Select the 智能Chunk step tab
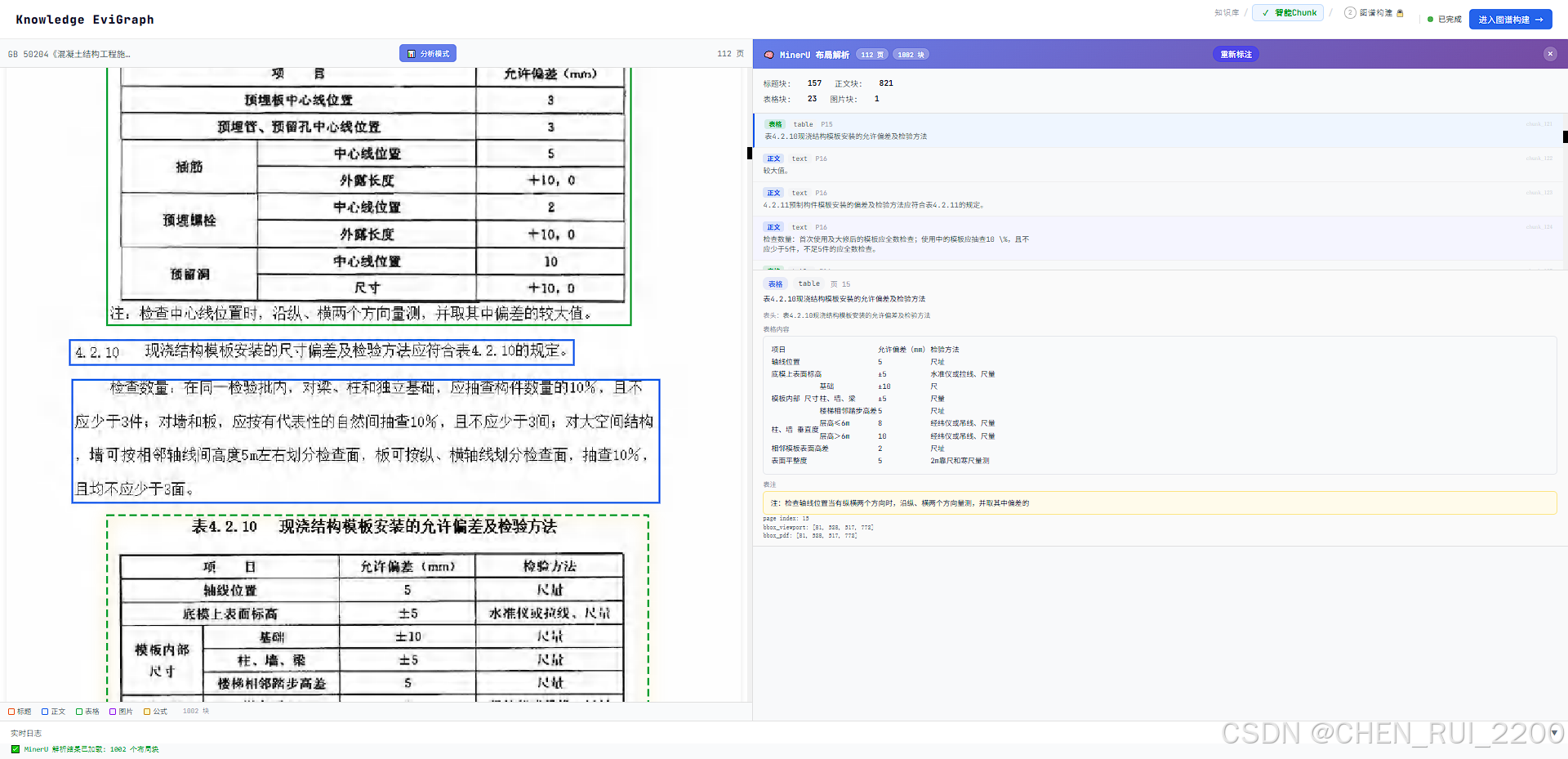This screenshot has height=759, width=1568. pos(1289,13)
